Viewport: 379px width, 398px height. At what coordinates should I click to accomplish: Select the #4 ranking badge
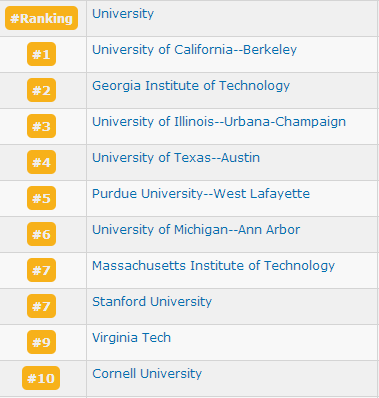[x=41, y=162]
